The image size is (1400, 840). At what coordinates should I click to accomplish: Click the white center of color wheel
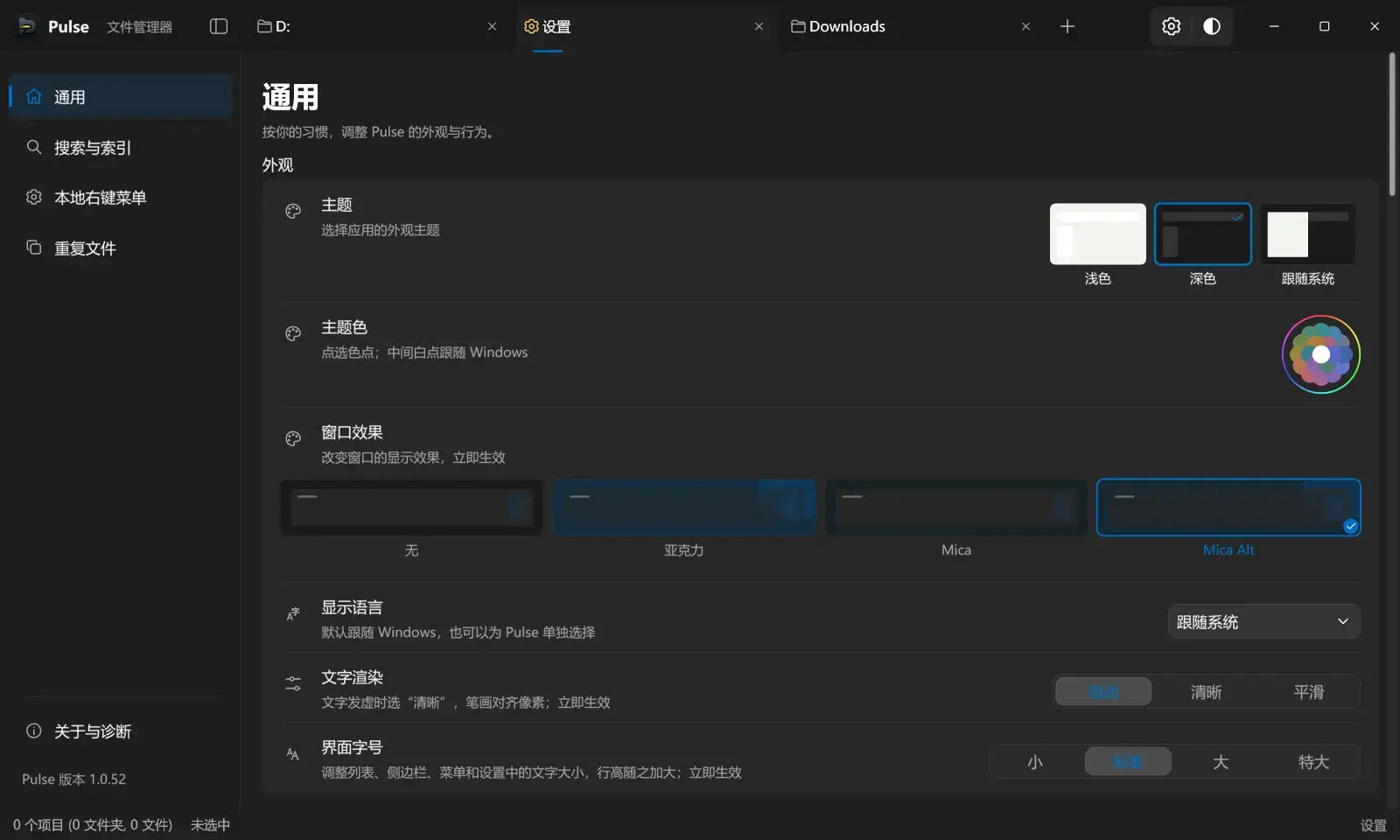coord(1321,354)
